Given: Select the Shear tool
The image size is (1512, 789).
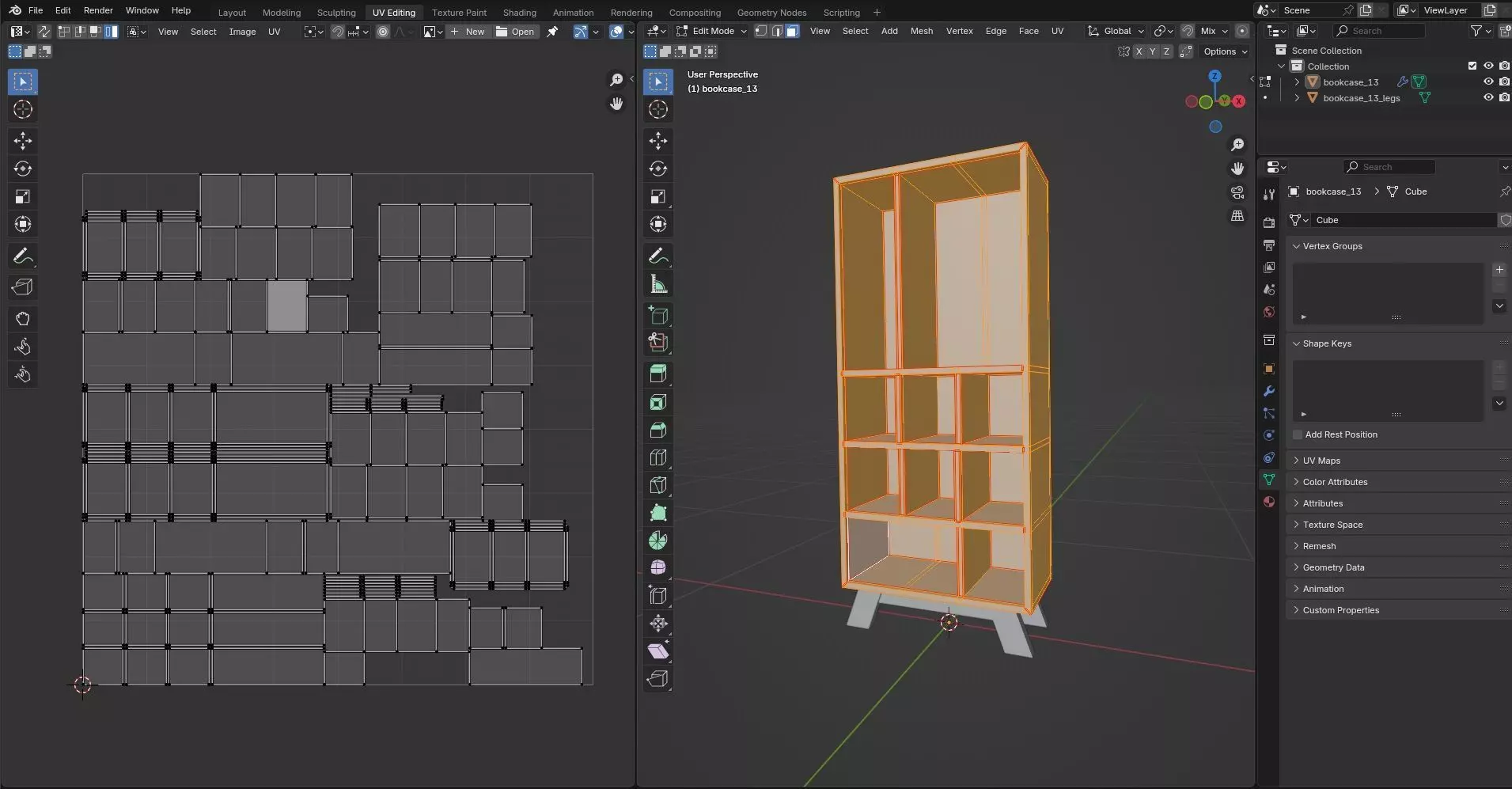Looking at the screenshot, I should [658, 651].
